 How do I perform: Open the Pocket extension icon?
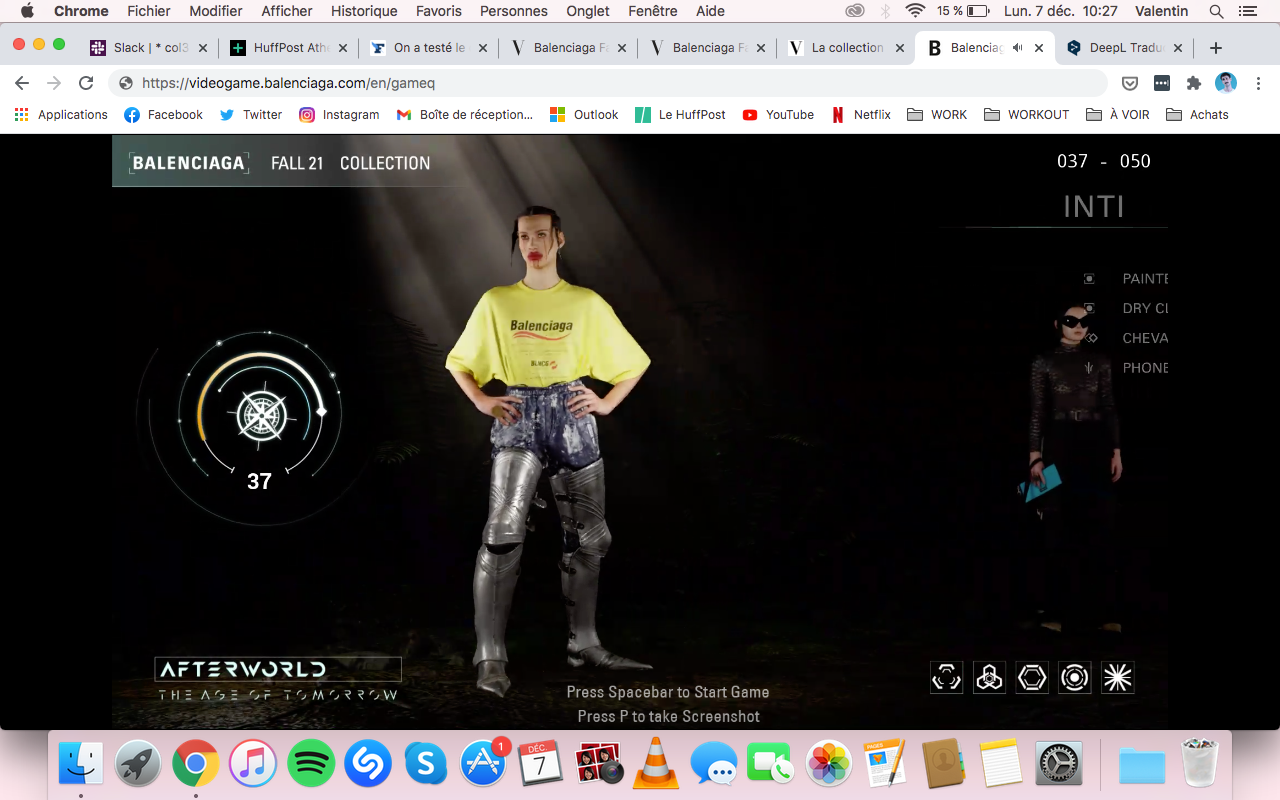tap(1130, 83)
